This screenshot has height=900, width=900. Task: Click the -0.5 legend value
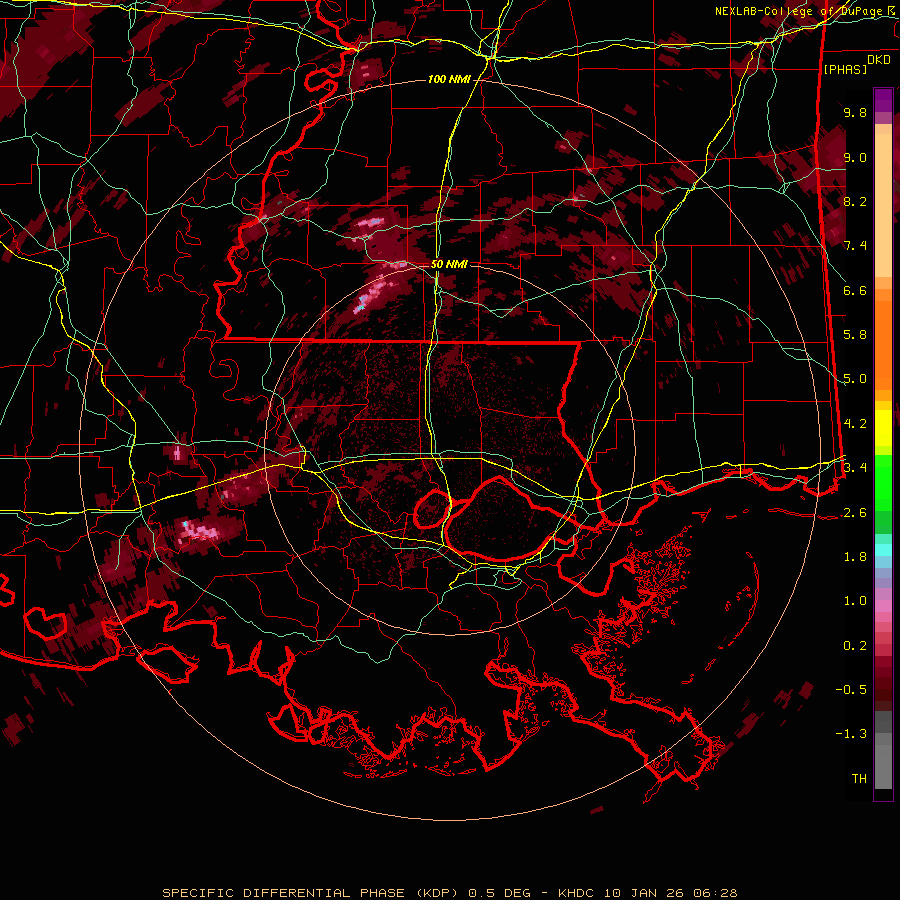(851, 689)
